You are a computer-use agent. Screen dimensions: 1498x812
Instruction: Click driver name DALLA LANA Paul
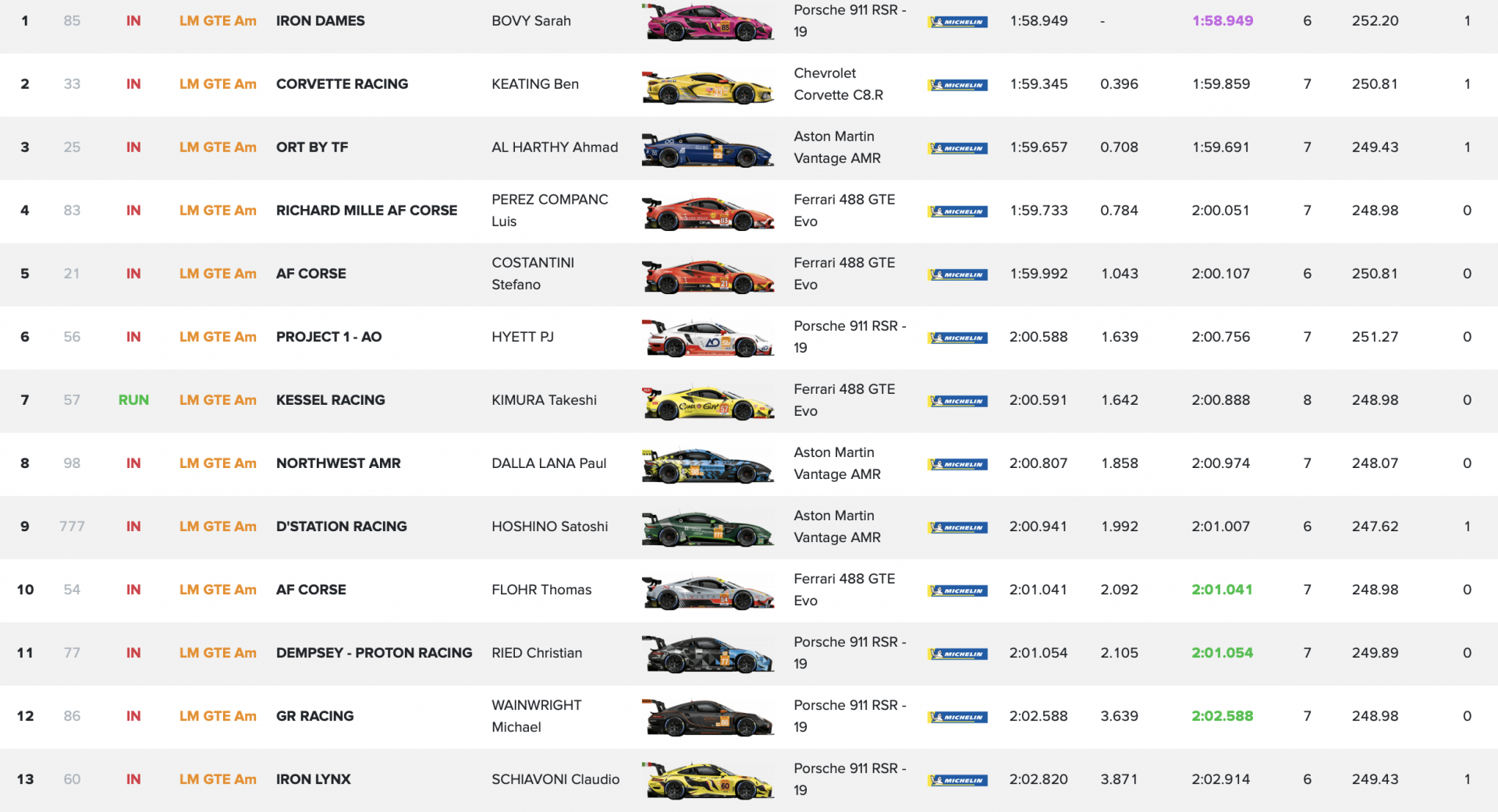point(549,463)
